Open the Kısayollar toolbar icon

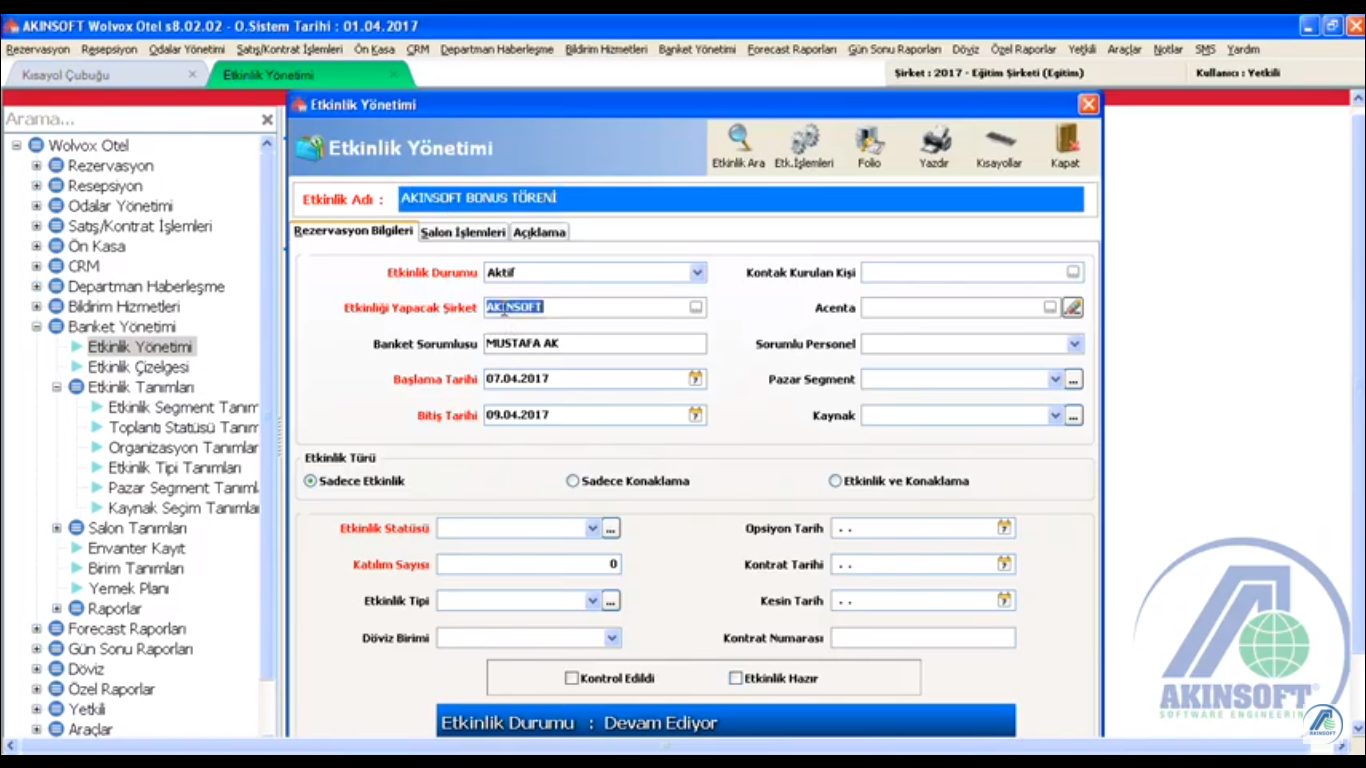(999, 146)
